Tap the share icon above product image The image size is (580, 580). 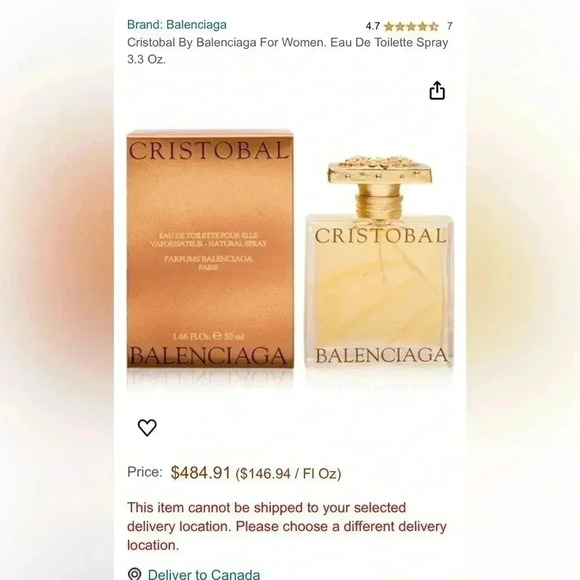[x=437, y=91]
